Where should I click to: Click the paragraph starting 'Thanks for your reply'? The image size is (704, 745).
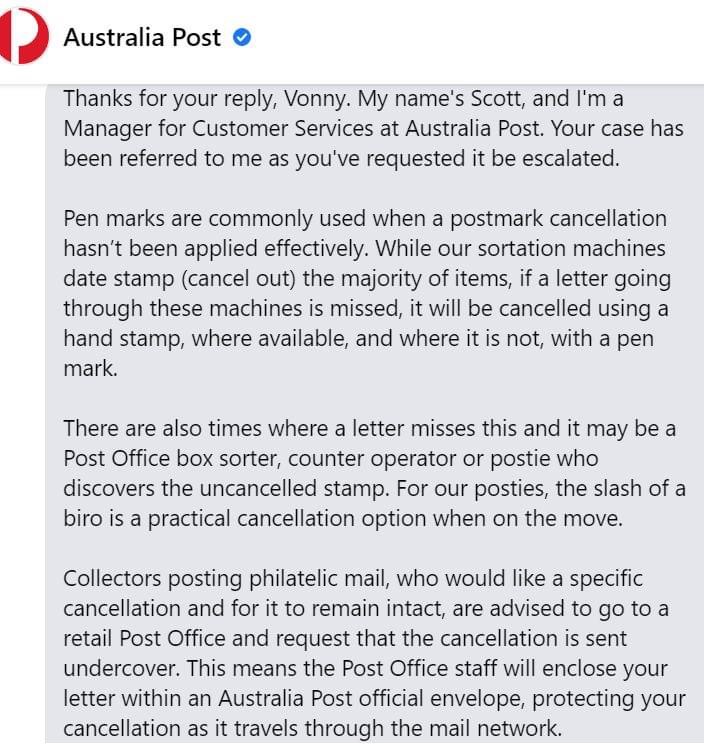point(373,128)
